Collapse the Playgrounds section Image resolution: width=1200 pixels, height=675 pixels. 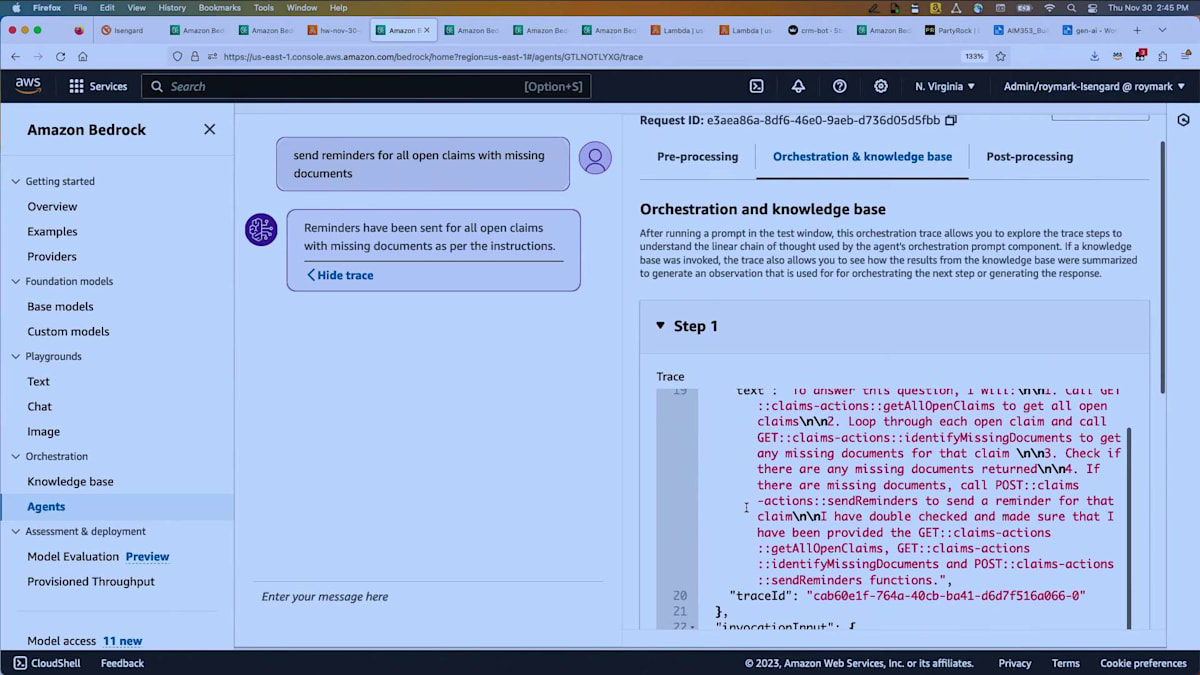(x=15, y=356)
